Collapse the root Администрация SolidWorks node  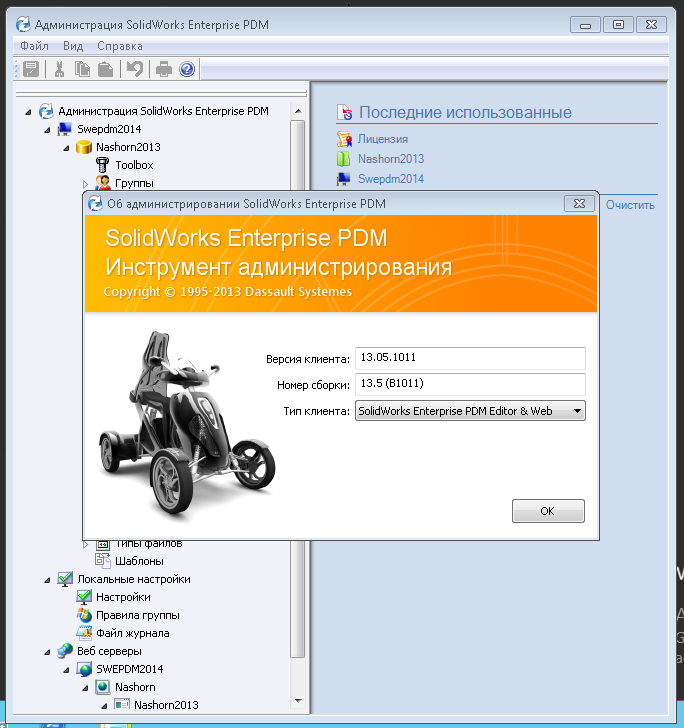pyautogui.click(x=28, y=111)
